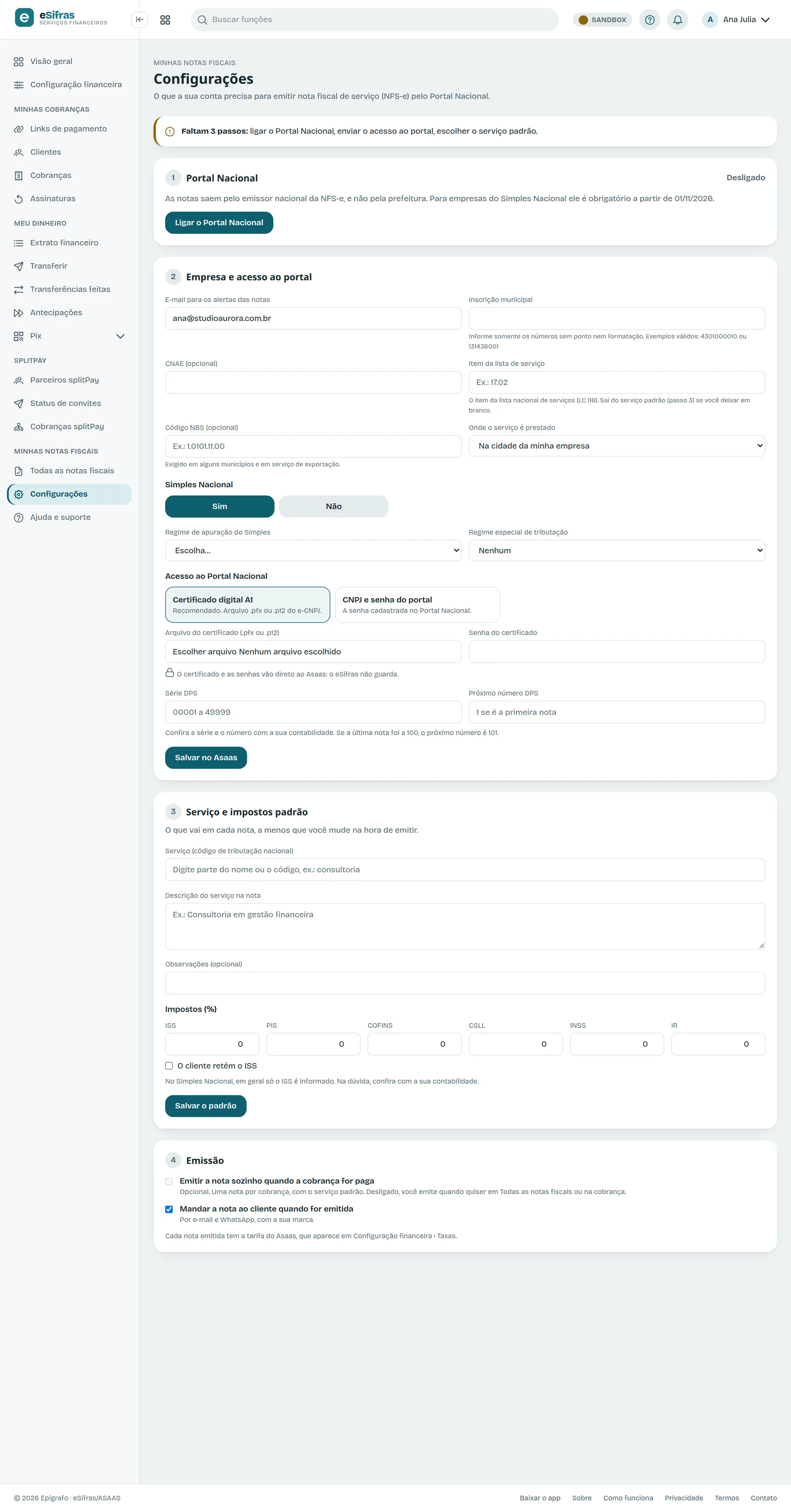Click Salvar o padrão button
This screenshot has width=791, height=1512.
(206, 1106)
